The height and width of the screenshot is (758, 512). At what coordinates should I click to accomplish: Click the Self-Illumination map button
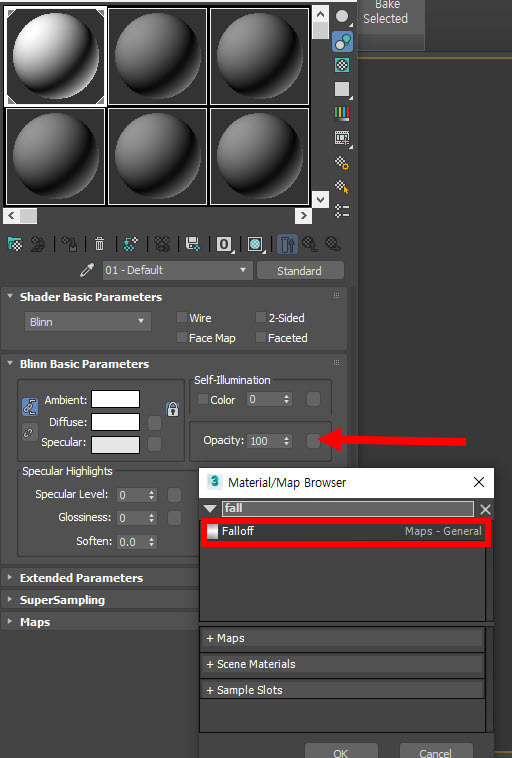point(313,399)
